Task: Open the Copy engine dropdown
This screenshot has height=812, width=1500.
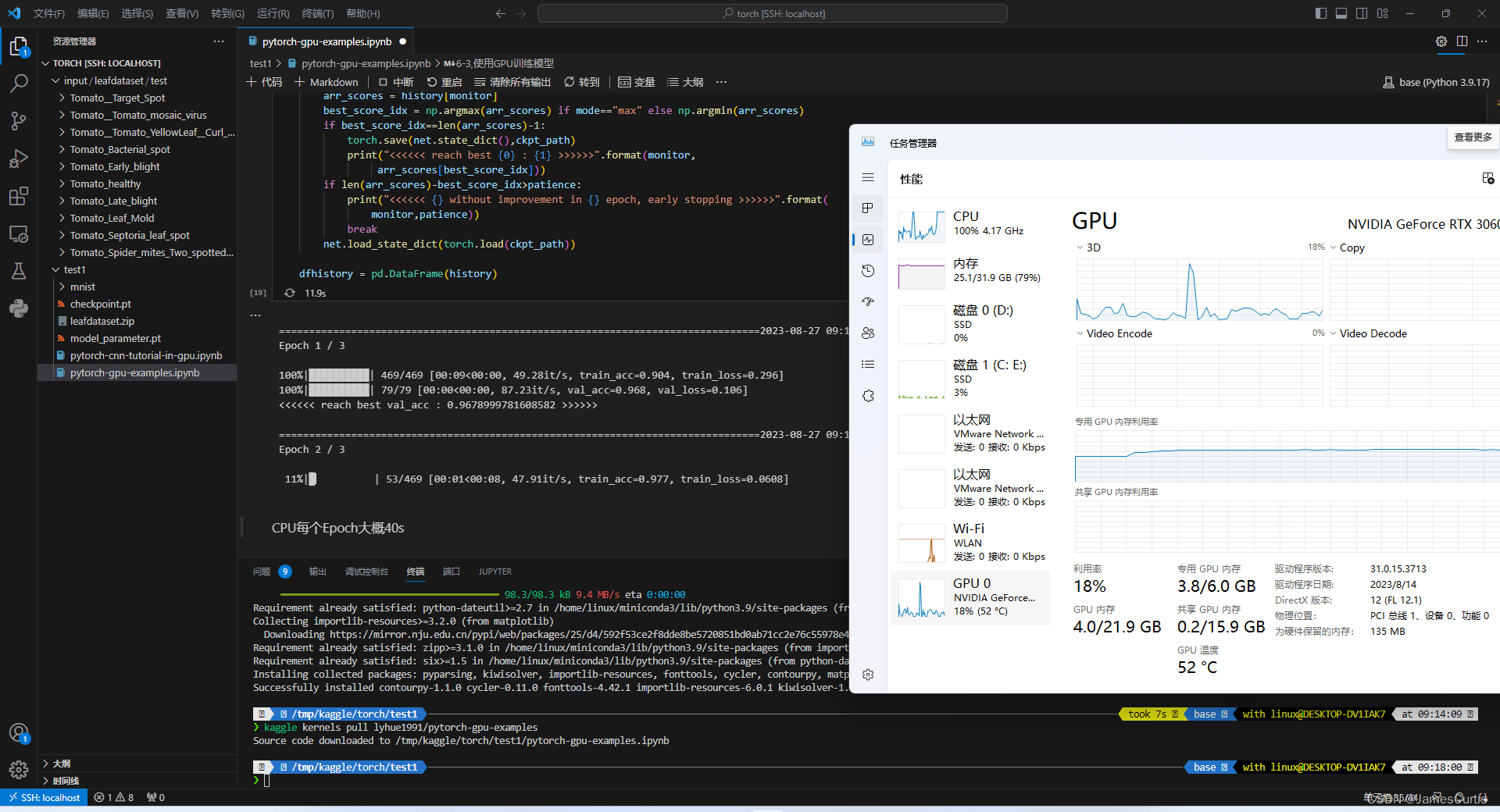Action: 1333,248
